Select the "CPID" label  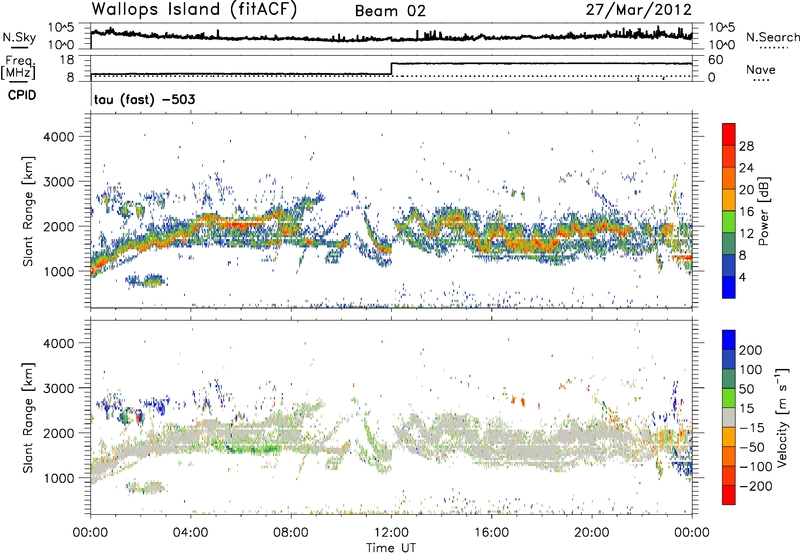pos(22,95)
